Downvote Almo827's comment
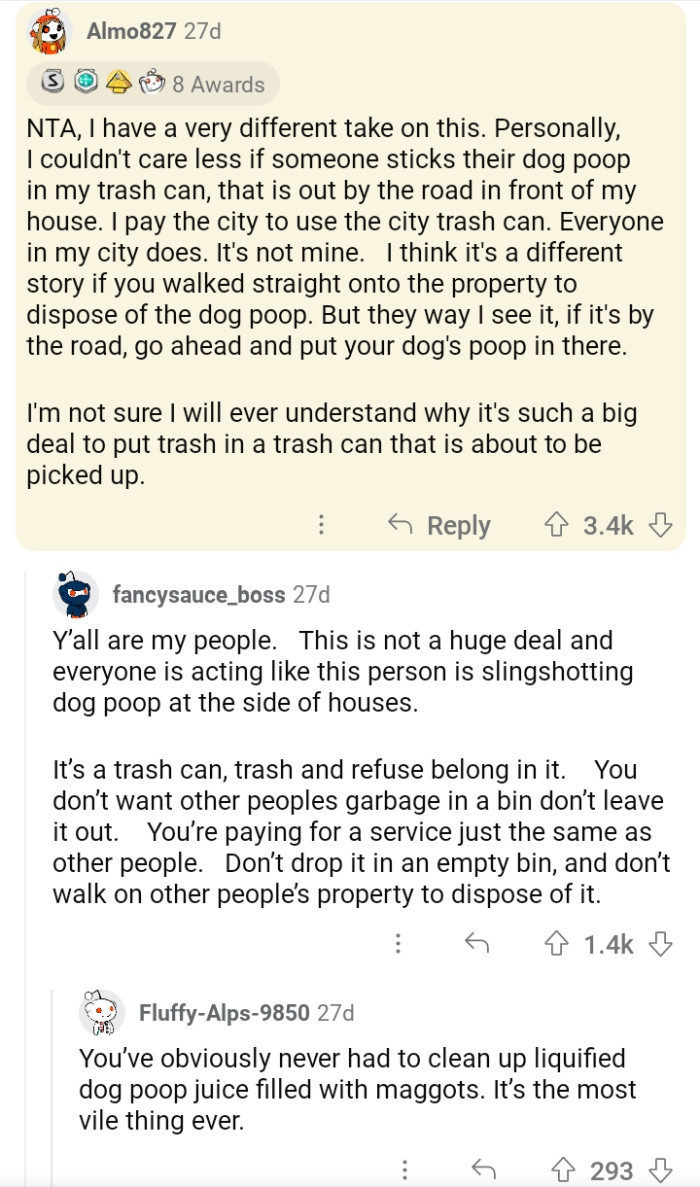Image resolution: width=700 pixels, height=1187 pixels. coord(661,525)
